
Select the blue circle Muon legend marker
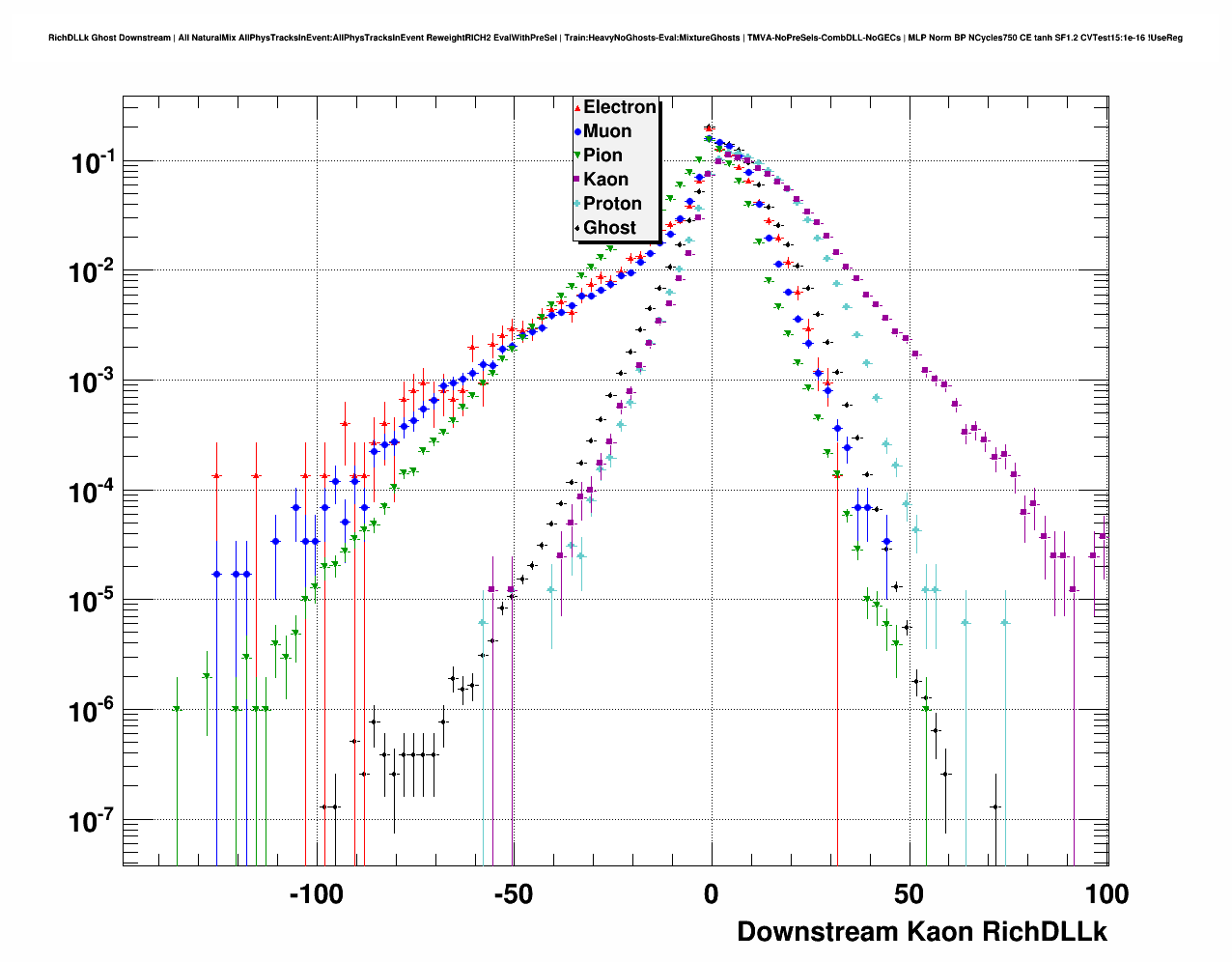(x=577, y=132)
